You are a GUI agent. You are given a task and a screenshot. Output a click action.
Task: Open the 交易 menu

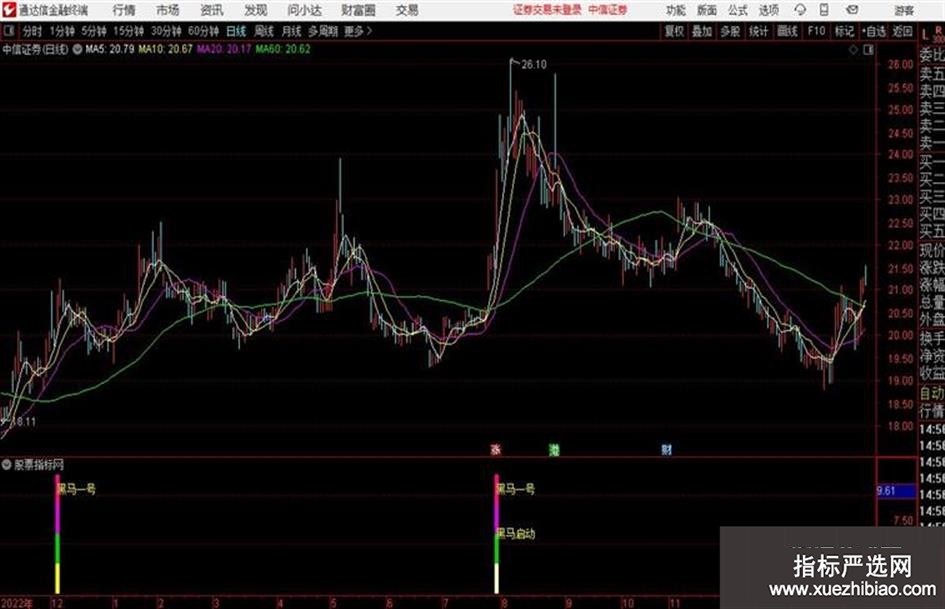point(407,10)
